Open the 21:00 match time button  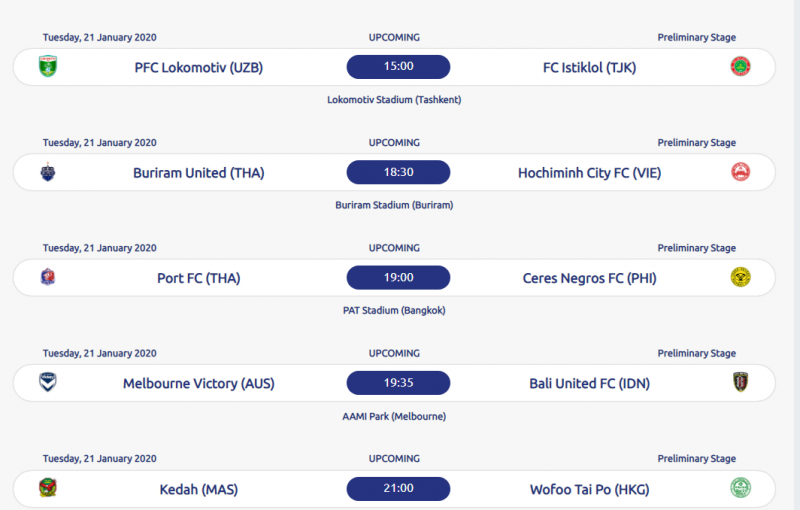pos(398,489)
